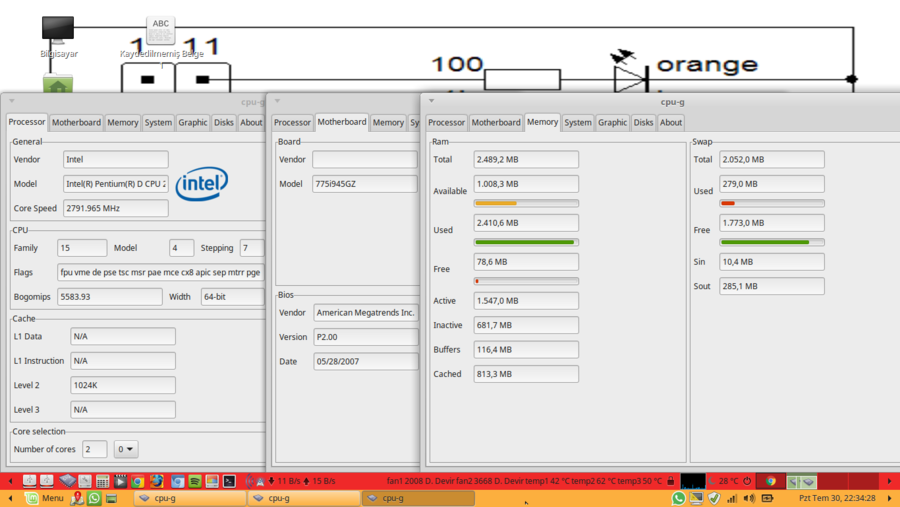
Task: Launch Spotify from the red panel
Action: [195, 481]
